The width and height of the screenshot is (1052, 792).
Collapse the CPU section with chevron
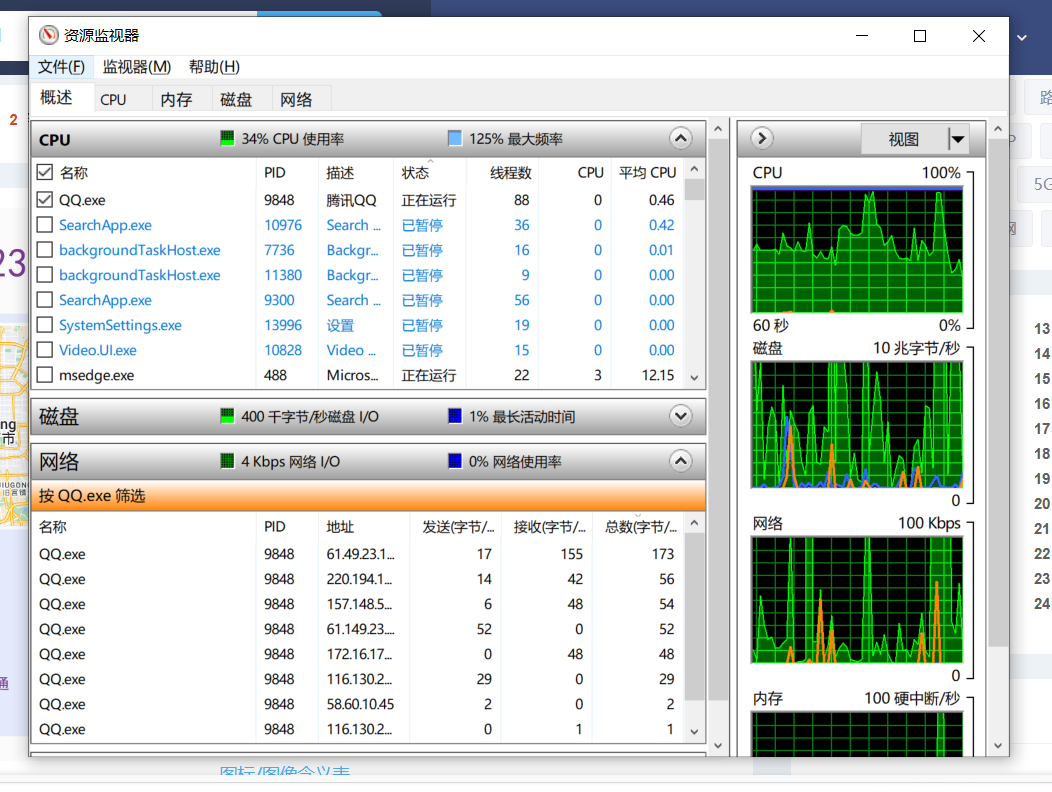pyautogui.click(x=680, y=138)
